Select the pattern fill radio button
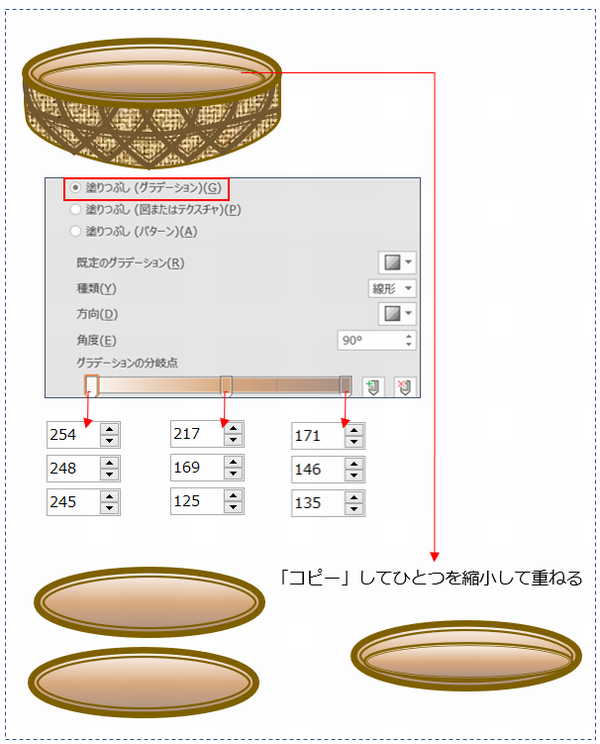This screenshot has height=744, width=600. (x=75, y=232)
